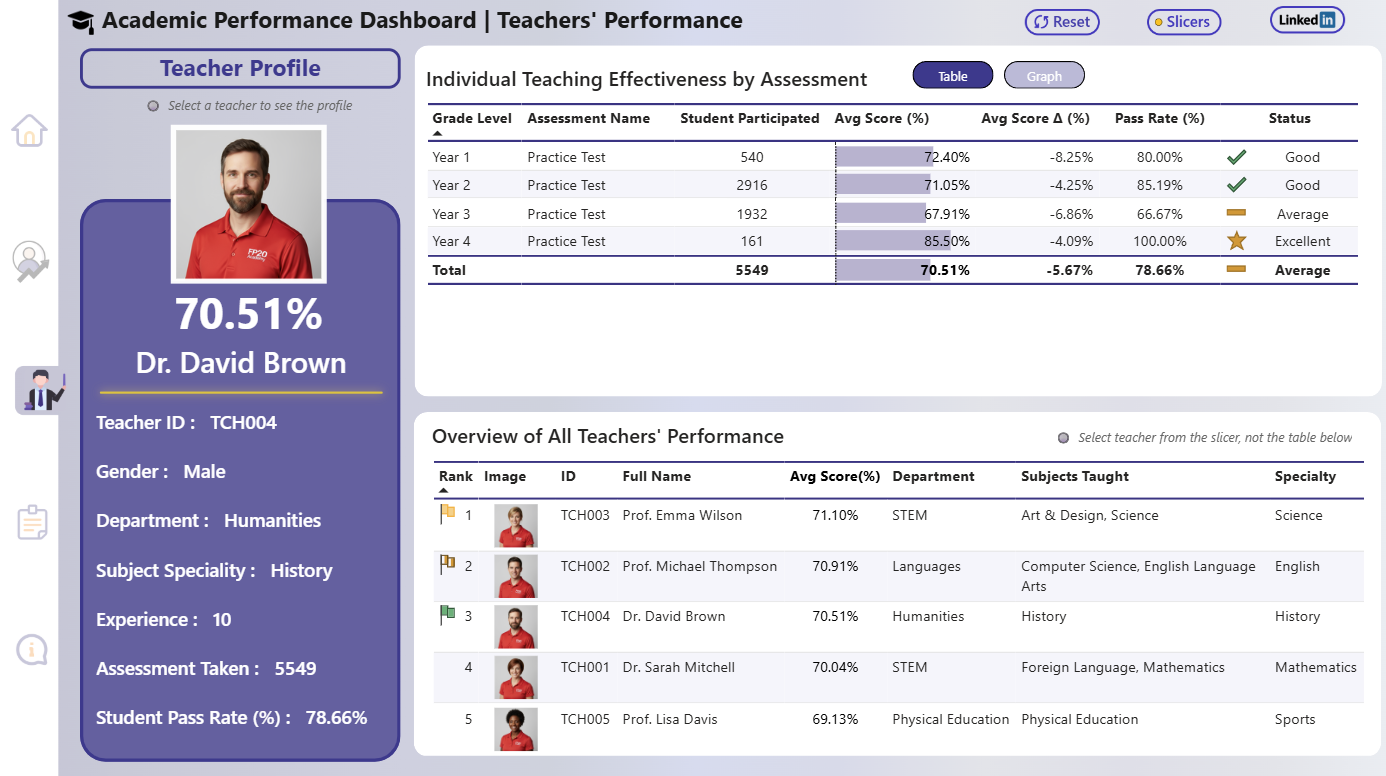This screenshot has width=1386, height=776.
Task: Click the gold star Excellent status icon
Action: pos(1237,241)
